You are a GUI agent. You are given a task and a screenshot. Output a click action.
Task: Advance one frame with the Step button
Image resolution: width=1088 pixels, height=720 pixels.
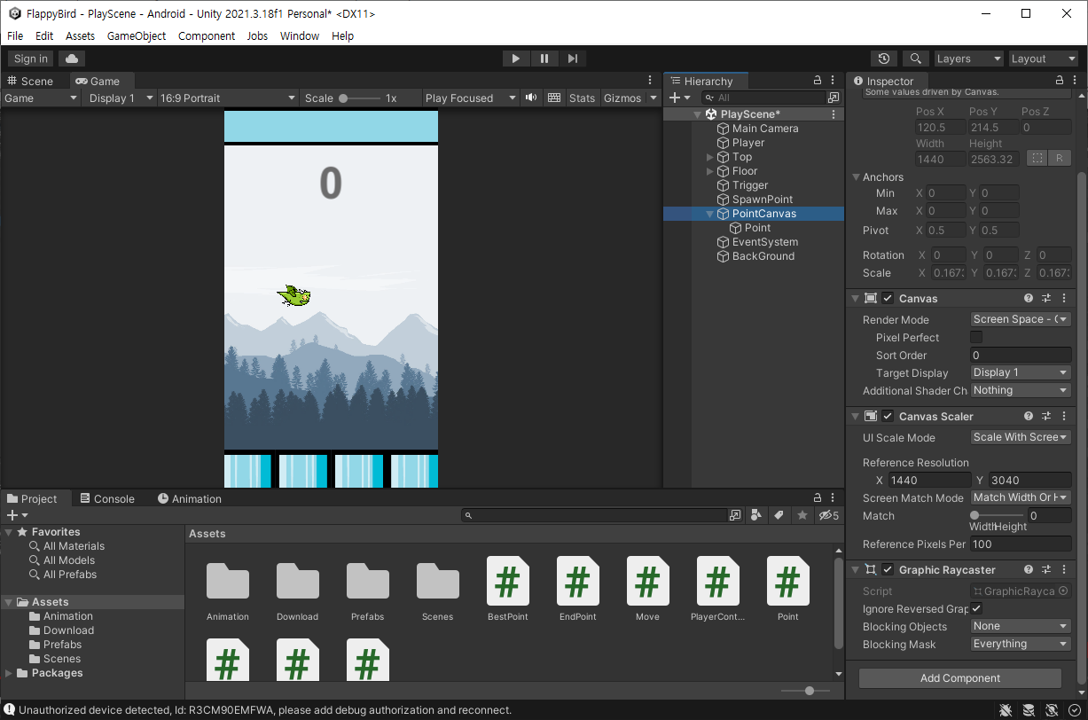tap(572, 58)
